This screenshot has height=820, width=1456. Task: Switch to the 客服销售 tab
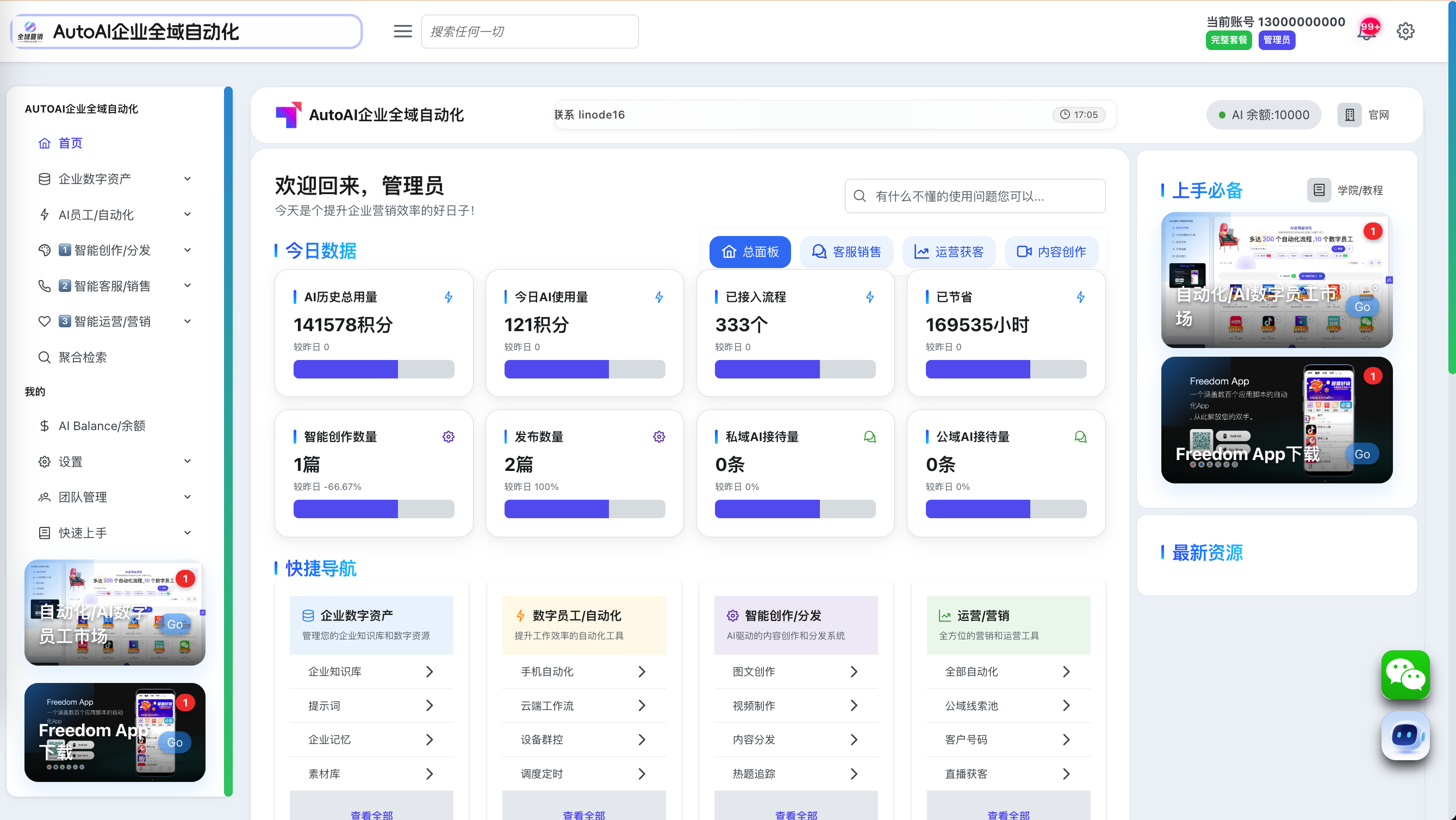pyautogui.click(x=846, y=252)
